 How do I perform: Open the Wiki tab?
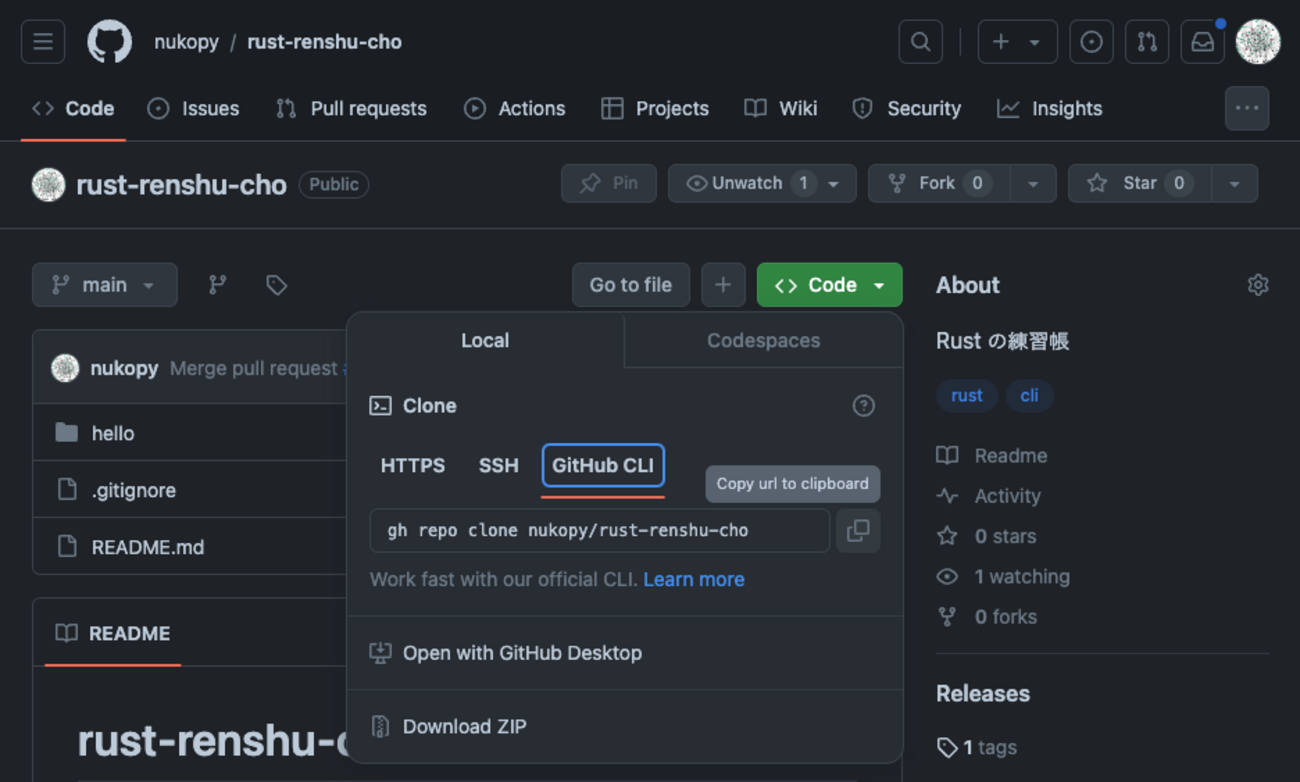point(781,108)
